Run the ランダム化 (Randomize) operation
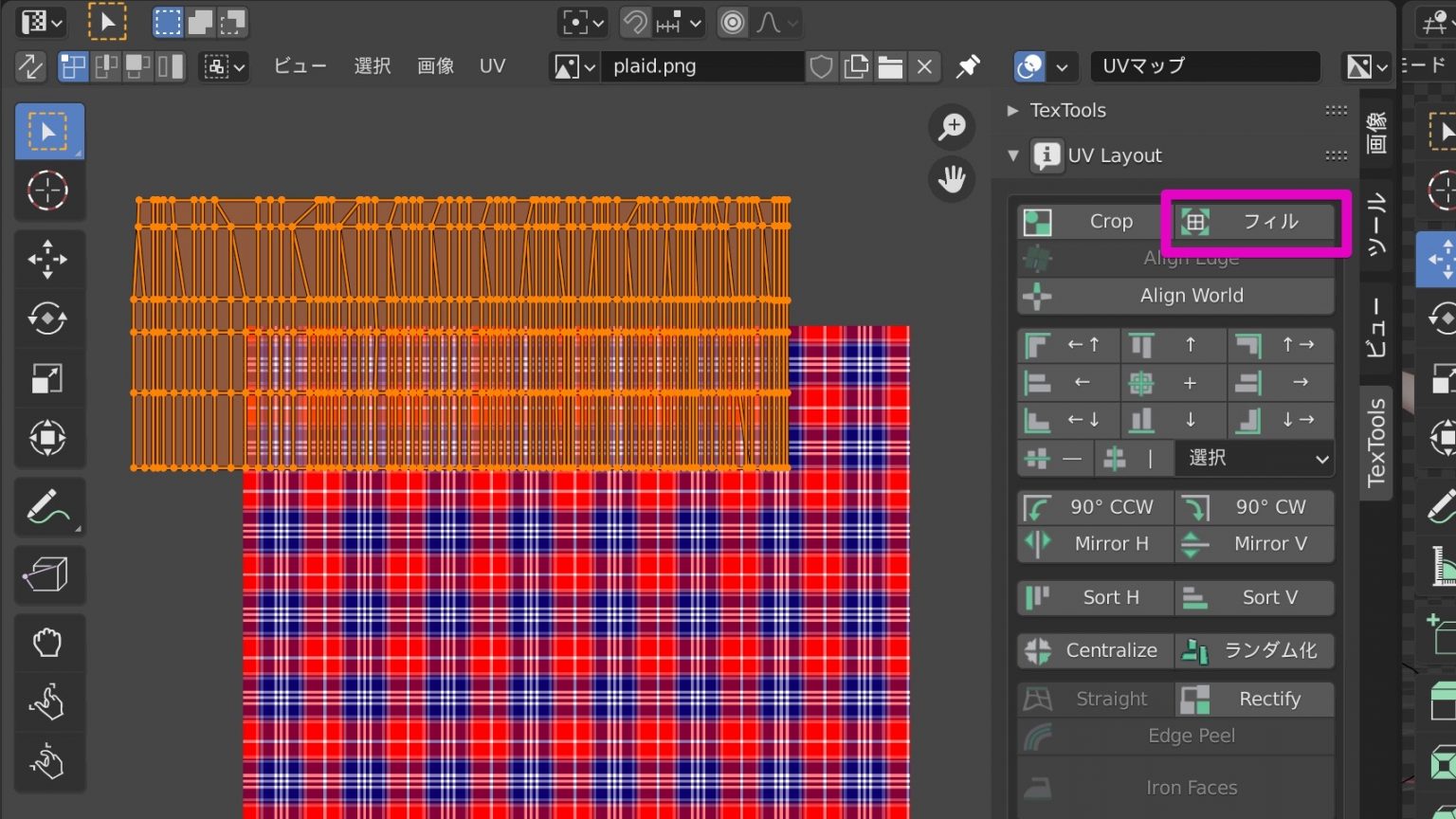This screenshot has width=1456, height=819. 1253,650
